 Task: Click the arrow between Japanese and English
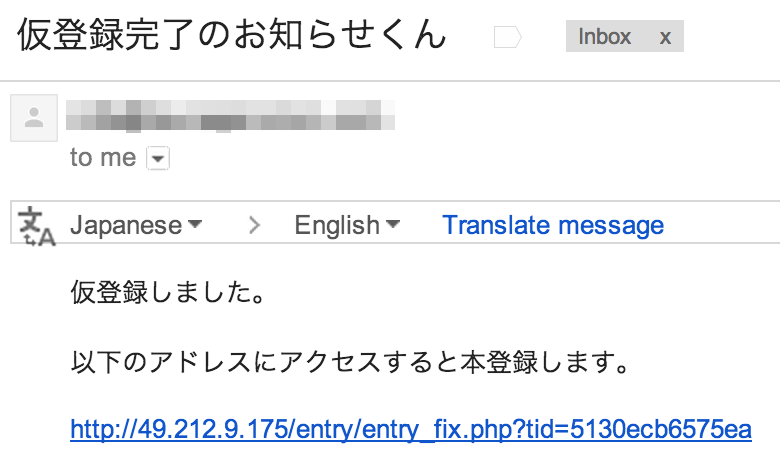[x=254, y=226]
